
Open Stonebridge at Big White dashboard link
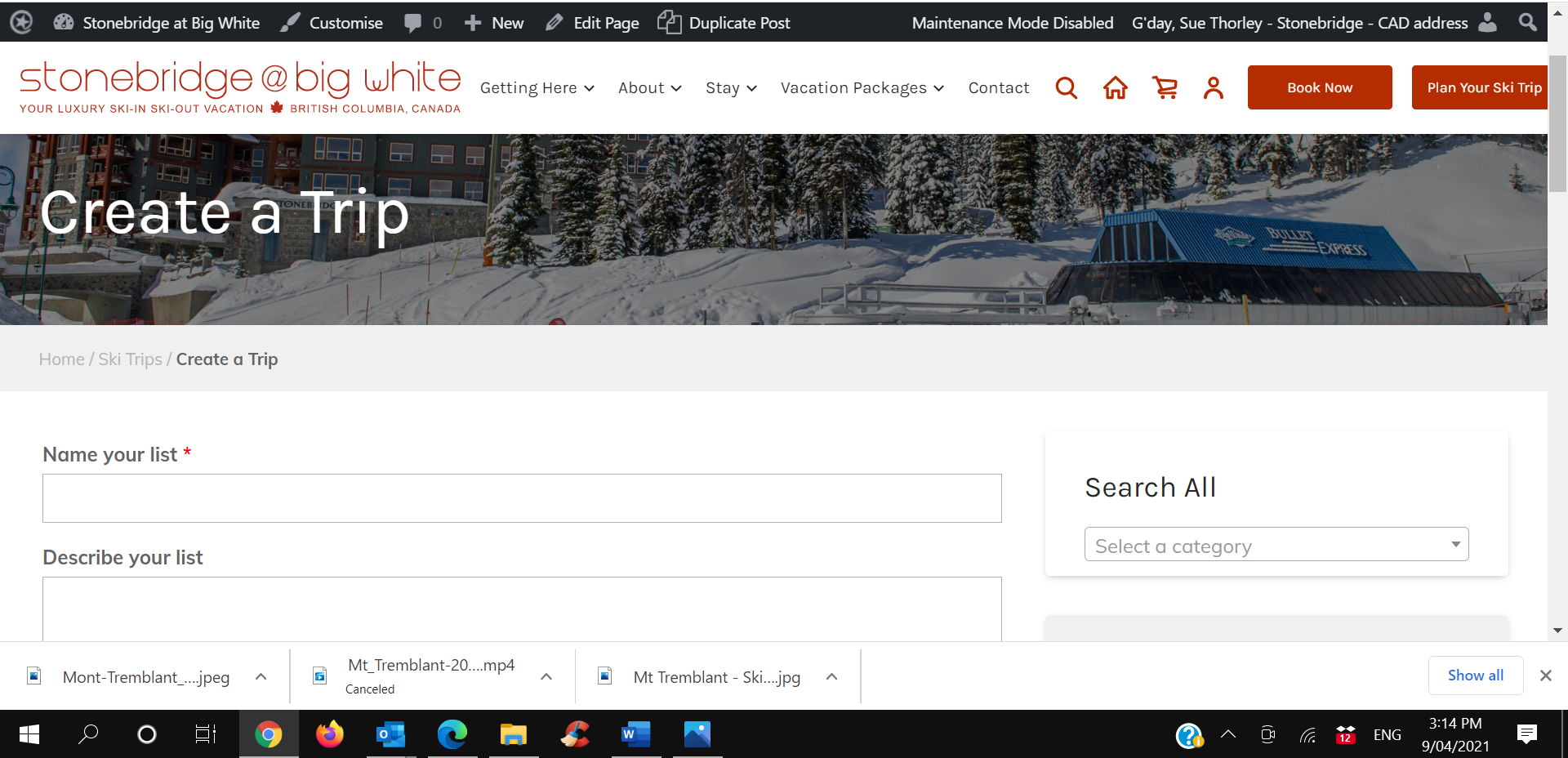click(x=157, y=23)
